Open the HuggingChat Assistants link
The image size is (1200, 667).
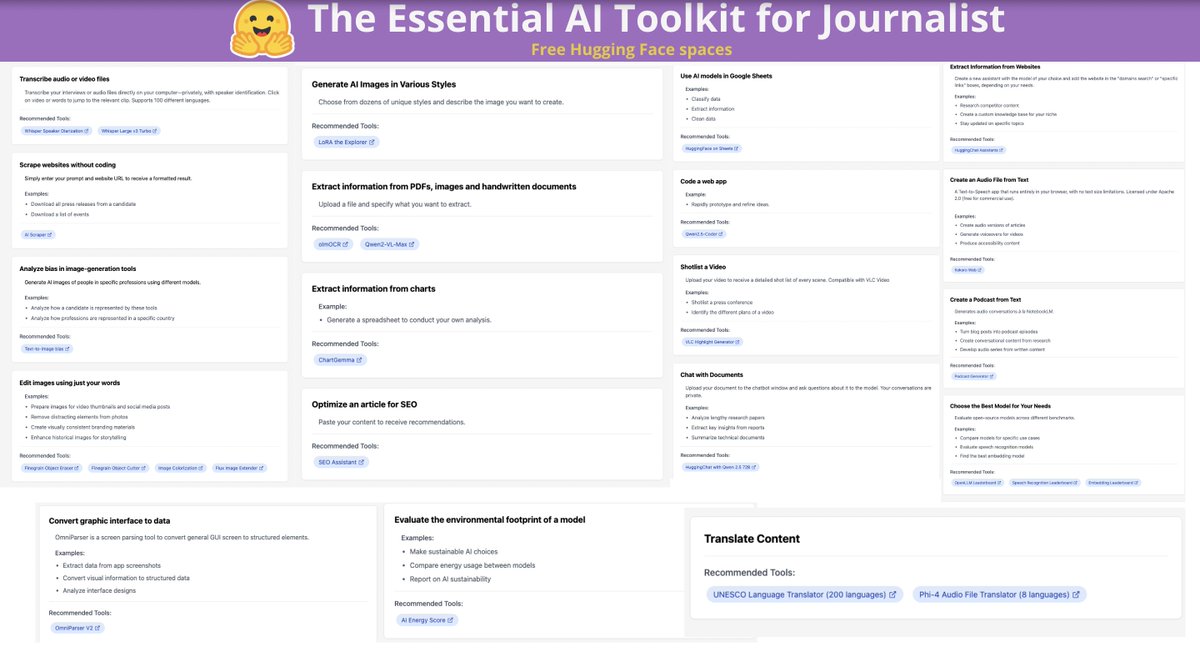point(981,150)
